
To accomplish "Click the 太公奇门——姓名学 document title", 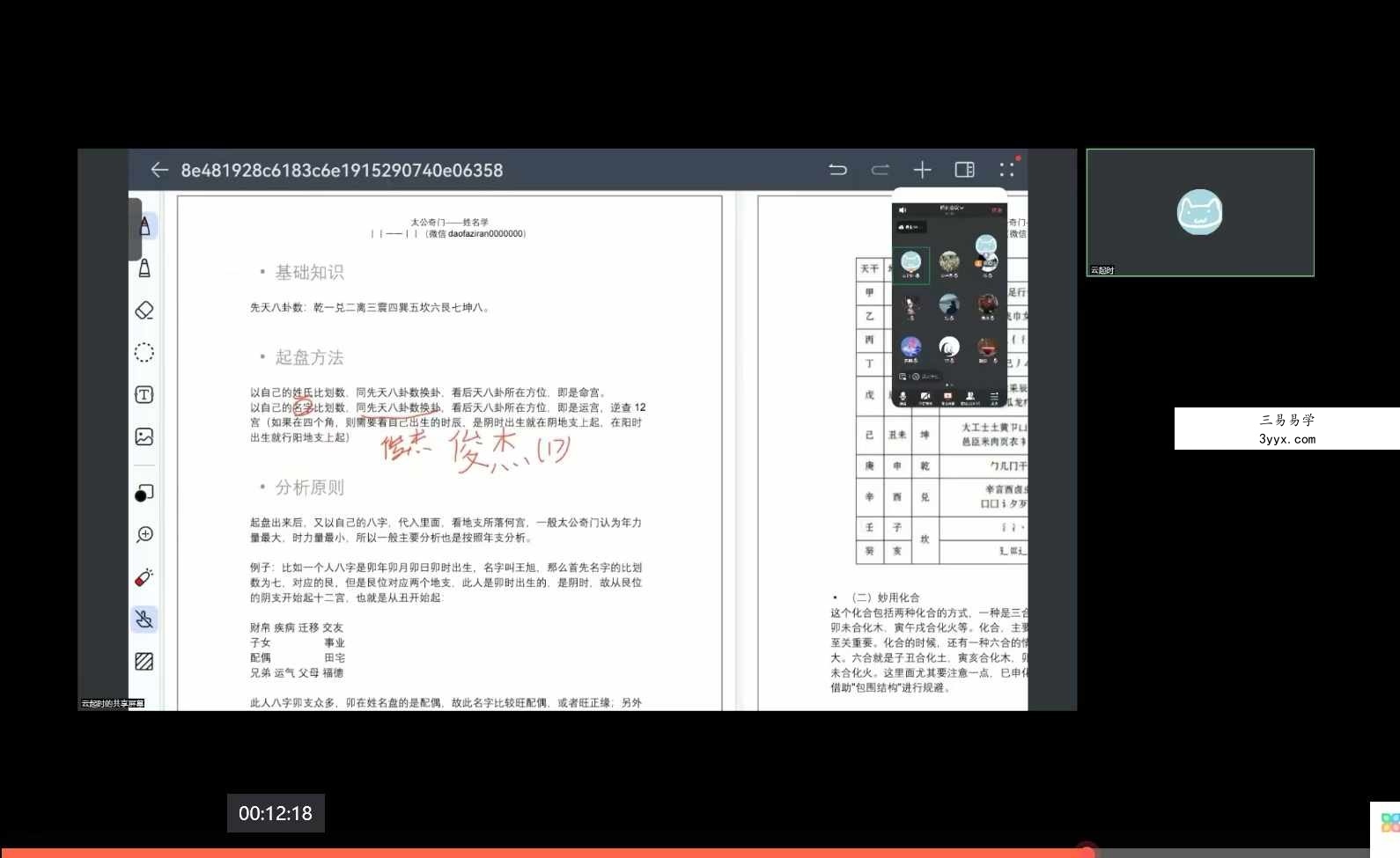I will [449, 223].
